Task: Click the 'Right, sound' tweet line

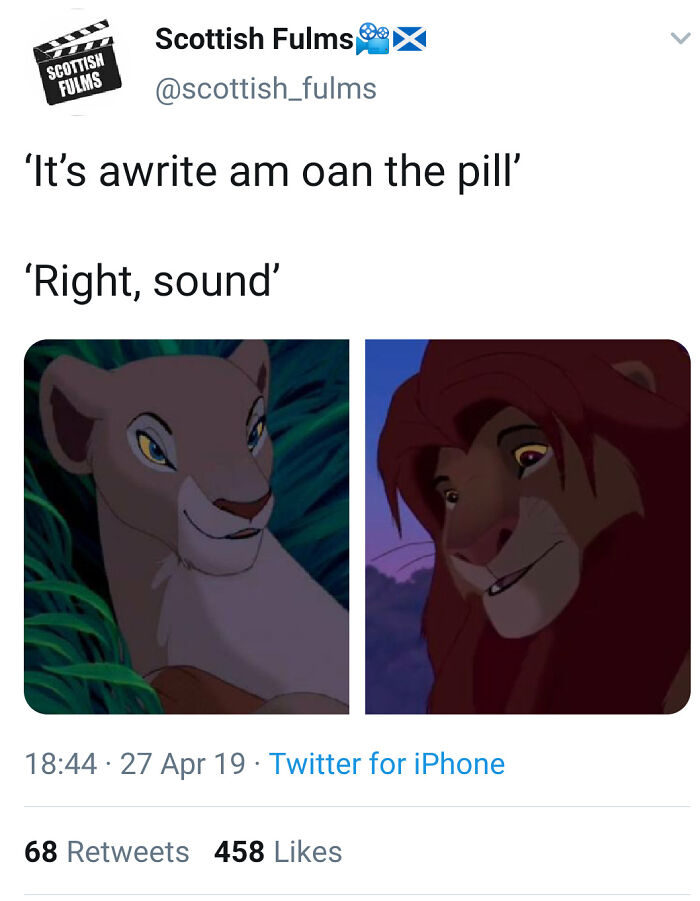Action: [x=152, y=281]
